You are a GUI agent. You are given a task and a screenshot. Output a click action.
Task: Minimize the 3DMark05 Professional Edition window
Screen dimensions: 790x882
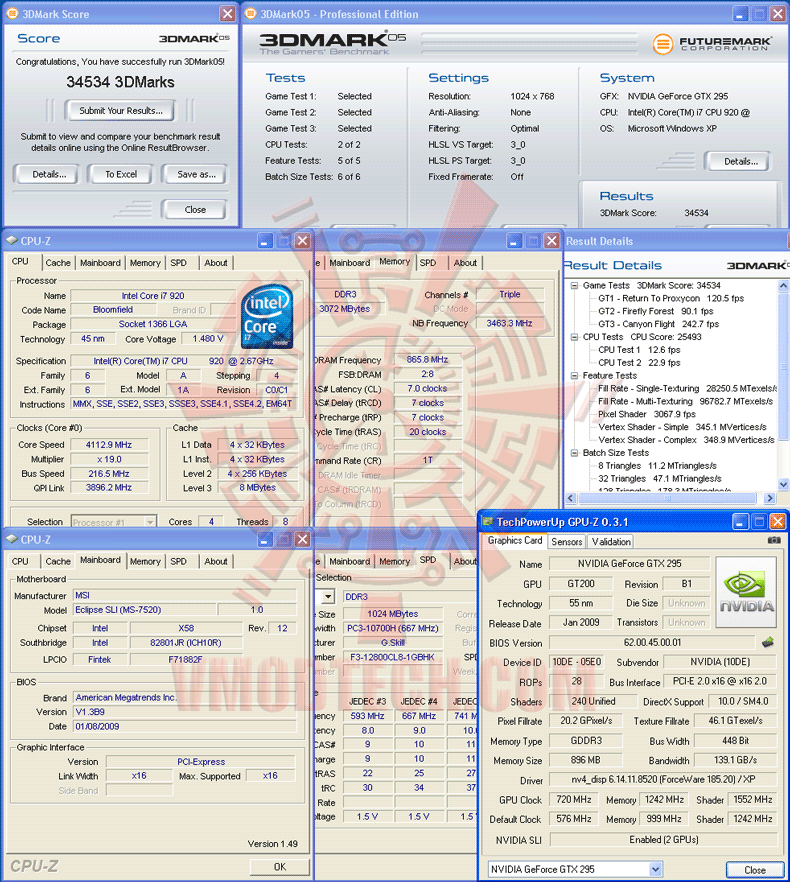point(741,14)
